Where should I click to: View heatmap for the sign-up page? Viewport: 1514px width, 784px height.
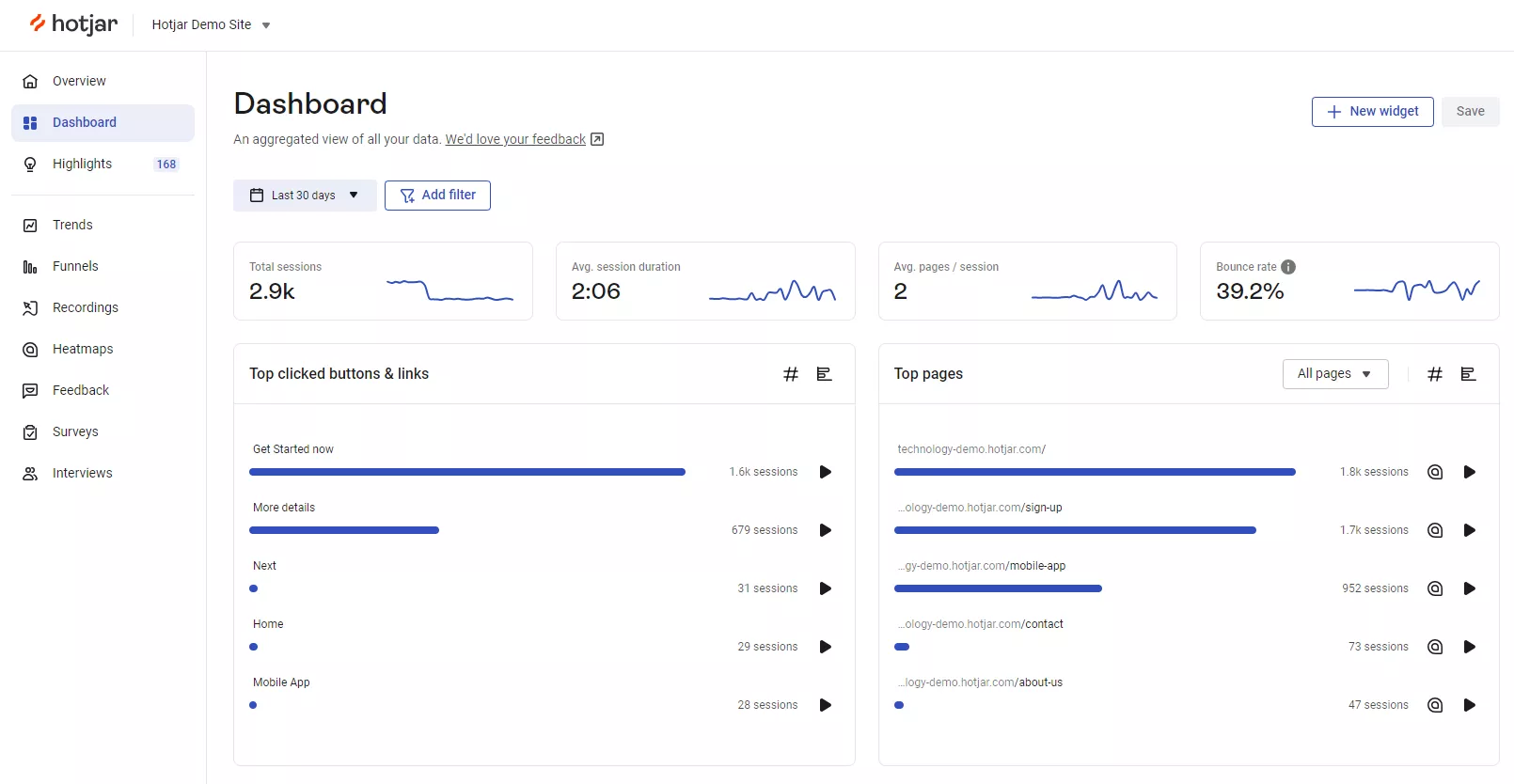pos(1435,530)
